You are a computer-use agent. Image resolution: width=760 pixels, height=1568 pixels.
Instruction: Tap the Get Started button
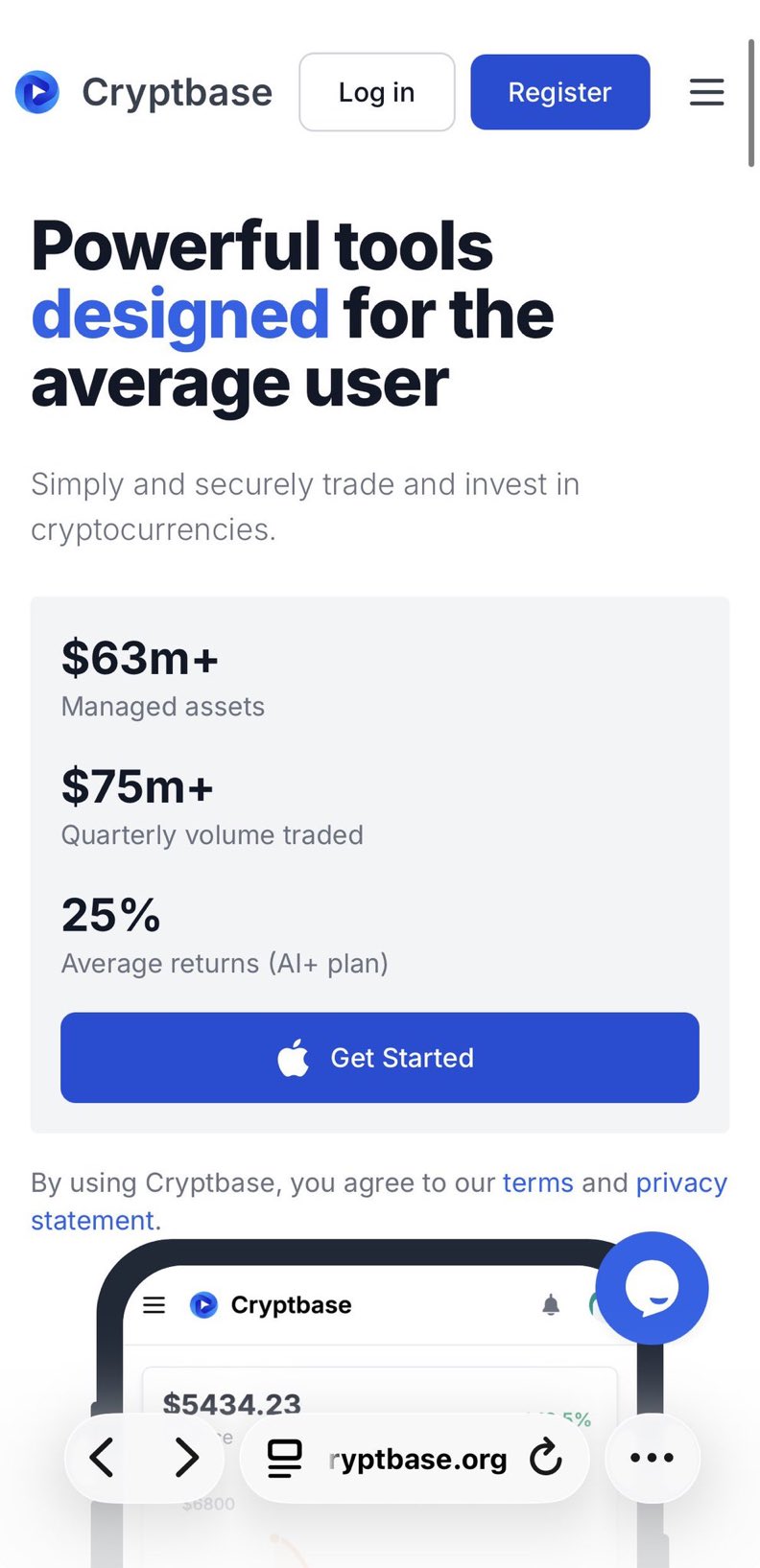[x=379, y=1057]
